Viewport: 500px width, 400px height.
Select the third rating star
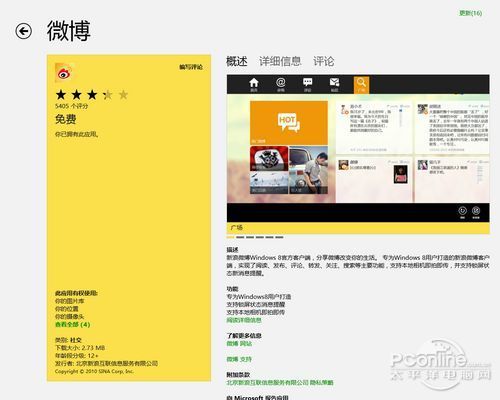click(92, 95)
